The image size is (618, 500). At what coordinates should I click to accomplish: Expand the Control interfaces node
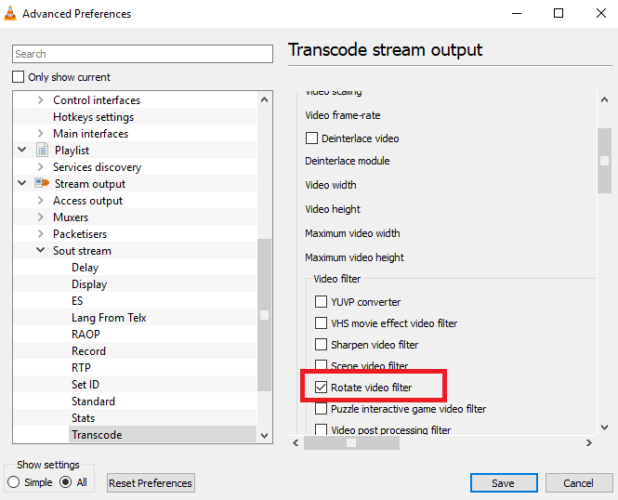click(x=40, y=100)
